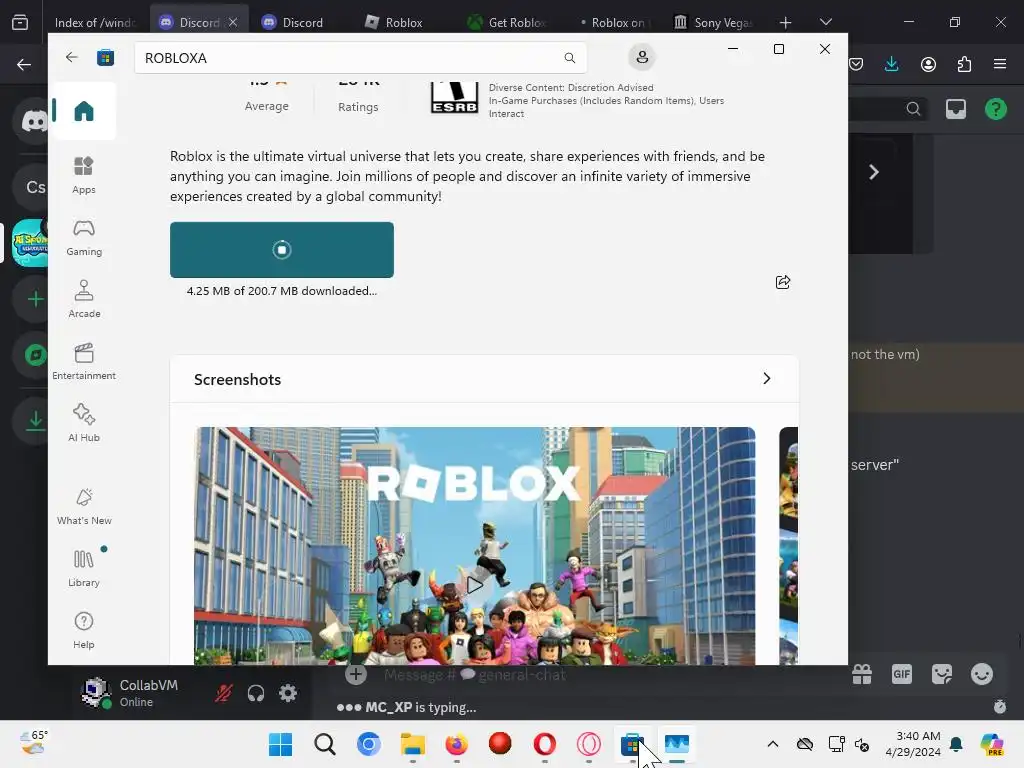The width and height of the screenshot is (1024, 768).
Task: Open the browser hamburger menu
Action: pyautogui.click(x=1000, y=64)
